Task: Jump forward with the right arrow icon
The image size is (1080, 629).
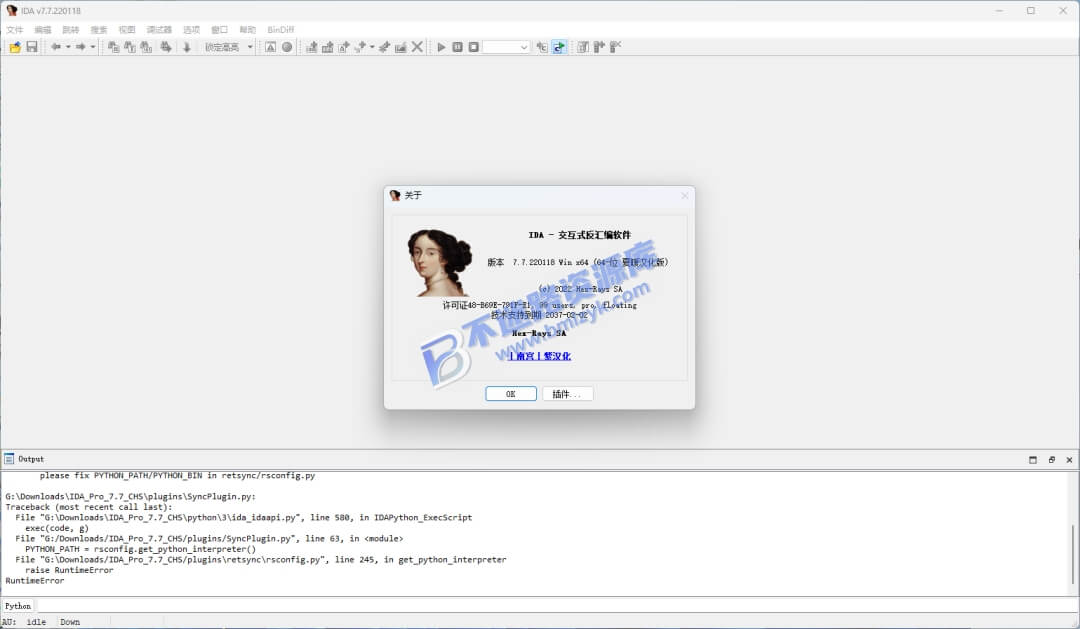Action: (x=81, y=47)
